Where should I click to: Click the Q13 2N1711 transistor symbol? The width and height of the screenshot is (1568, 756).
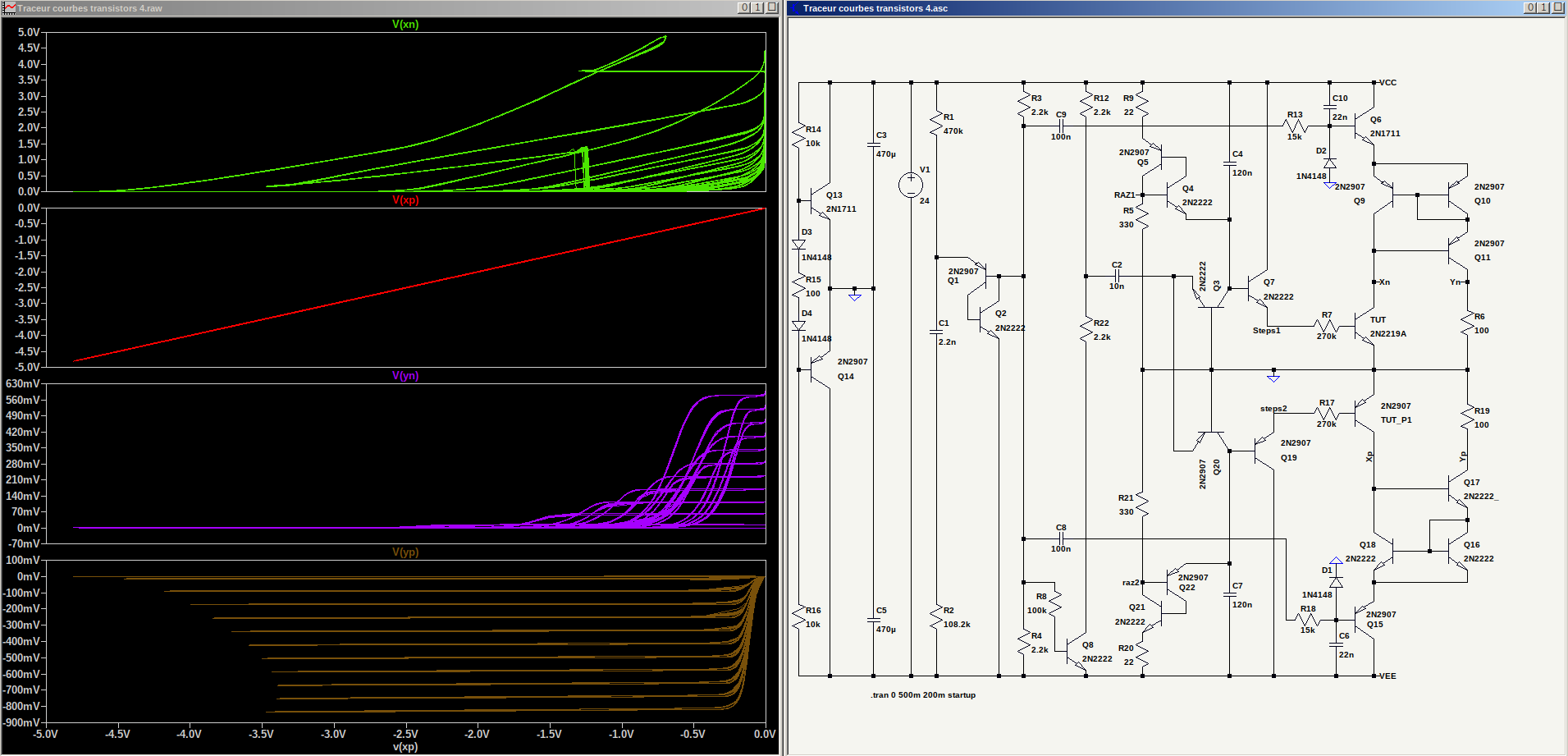point(819,201)
